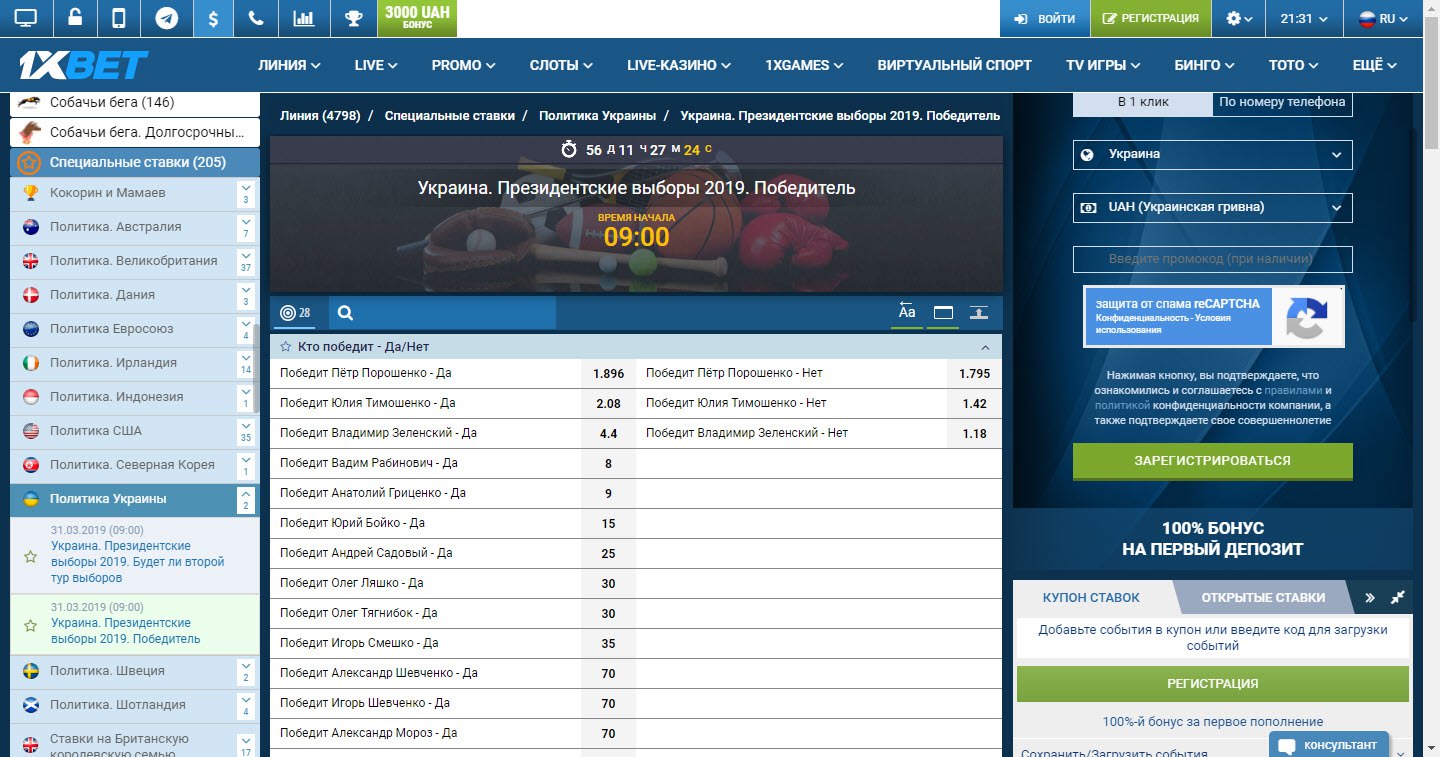
Task: Open the 21:31 time zone dropdown
Action: (1304, 19)
